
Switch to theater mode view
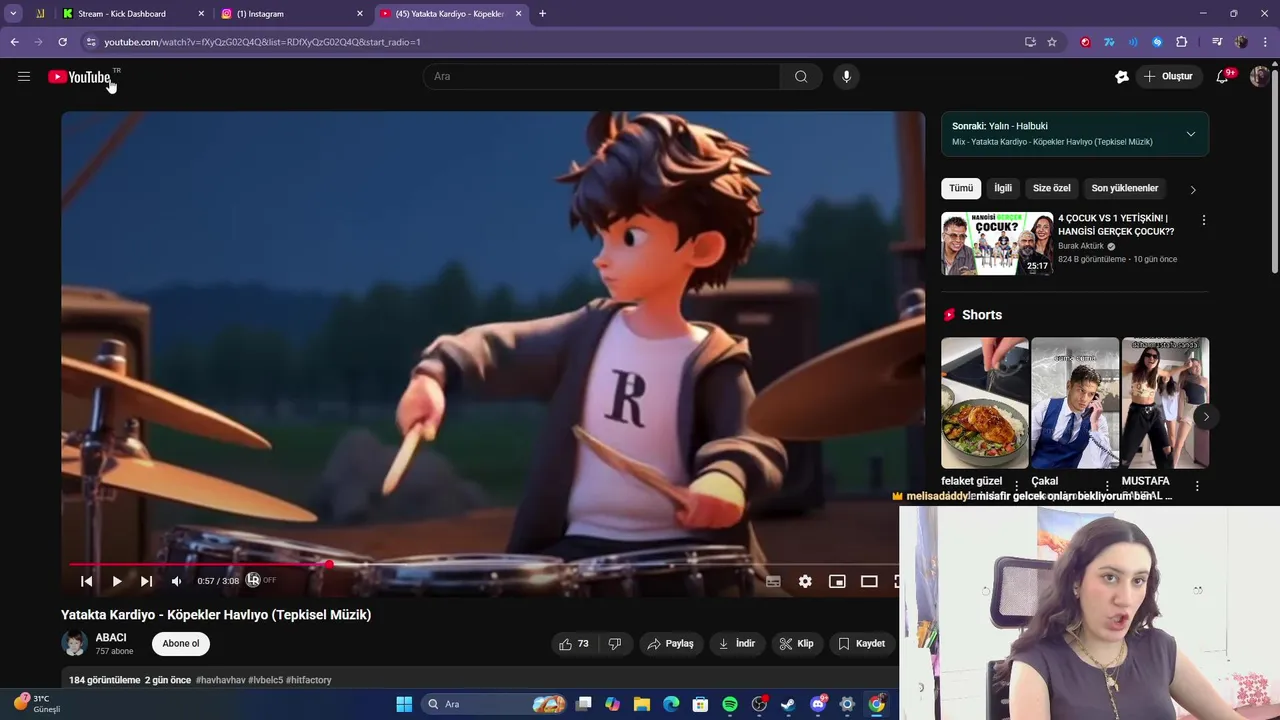click(x=869, y=581)
